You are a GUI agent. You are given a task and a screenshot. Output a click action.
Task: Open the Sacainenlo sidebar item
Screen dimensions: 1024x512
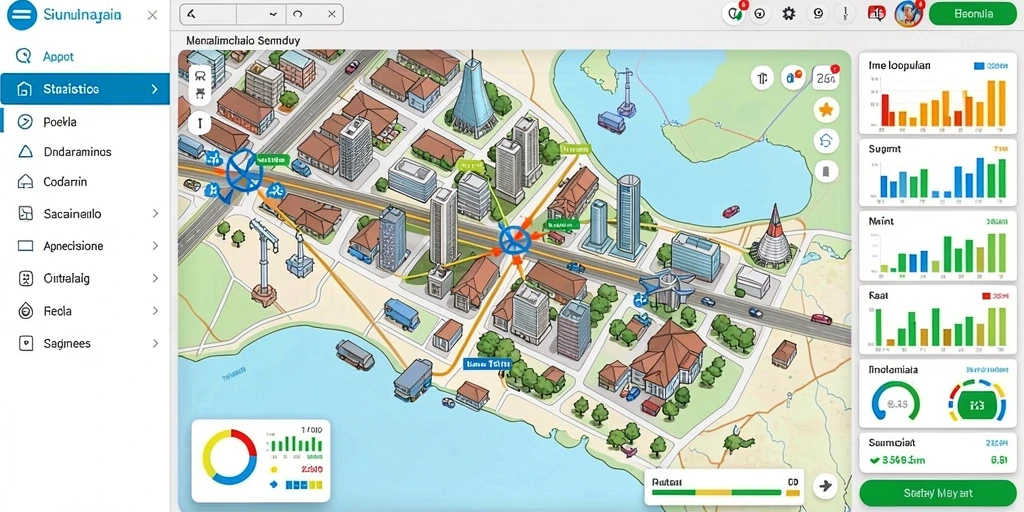coord(85,214)
